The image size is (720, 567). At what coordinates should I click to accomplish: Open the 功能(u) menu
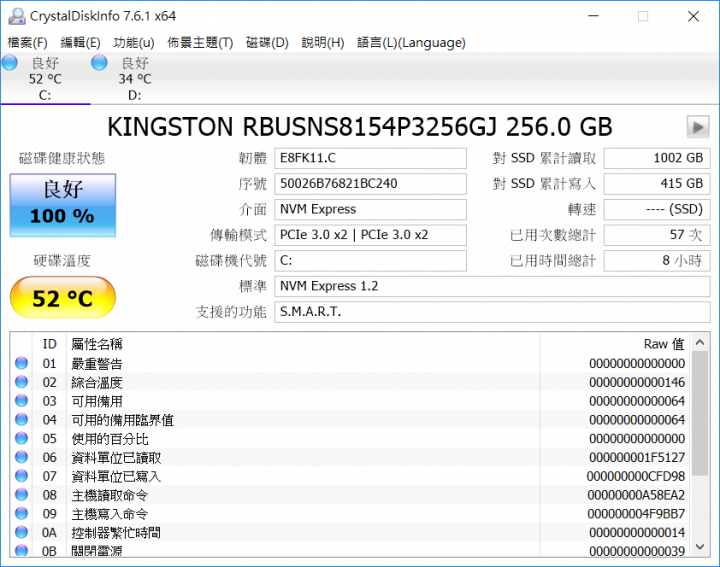pos(134,43)
